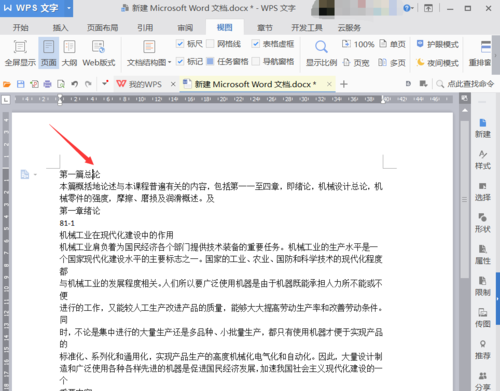Screen dimensions: 500x391
Task: Expand the quick access toolbar dropdown arrow
Action: pos(105,84)
